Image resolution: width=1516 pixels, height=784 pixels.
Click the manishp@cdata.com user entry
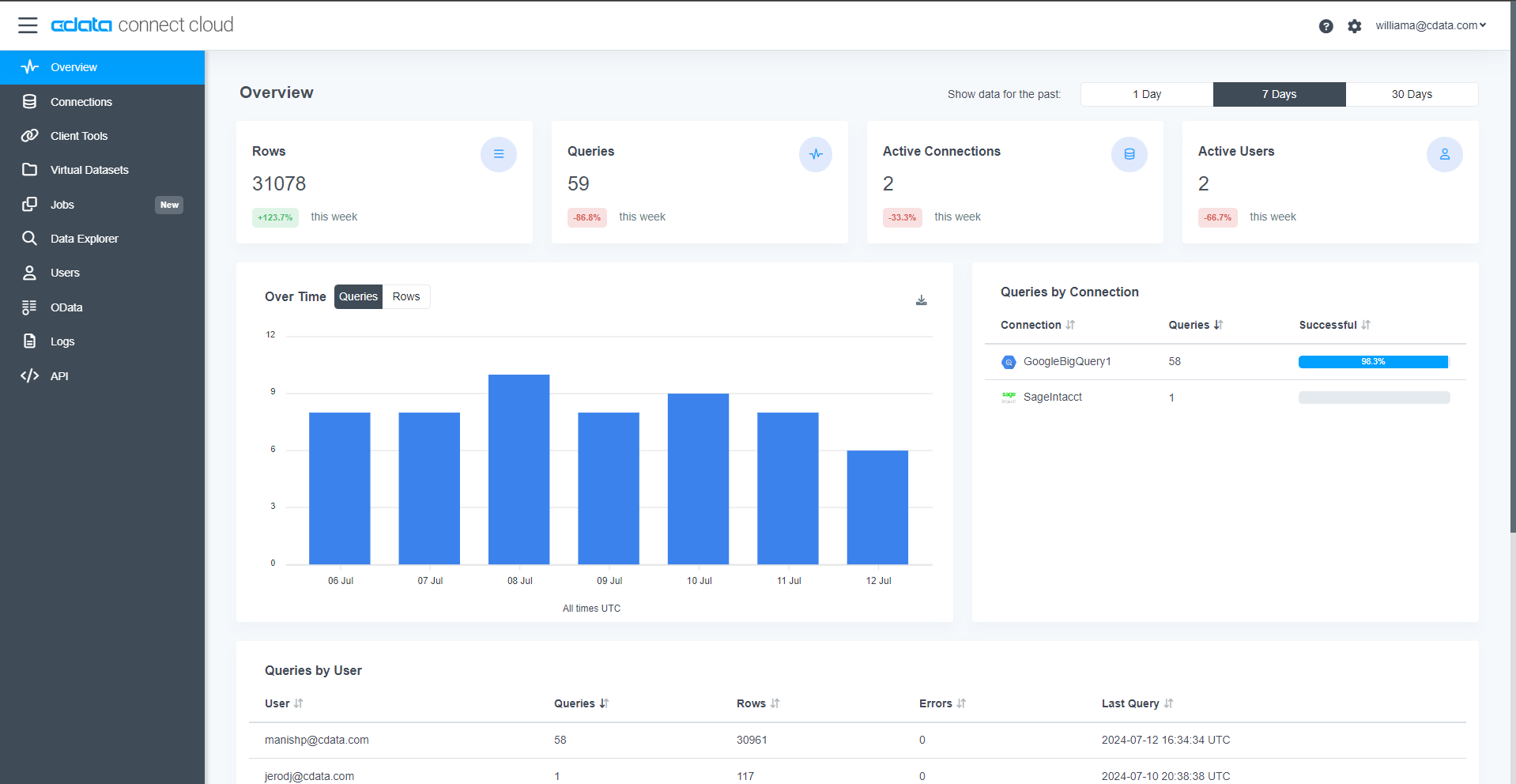click(x=316, y=740)
